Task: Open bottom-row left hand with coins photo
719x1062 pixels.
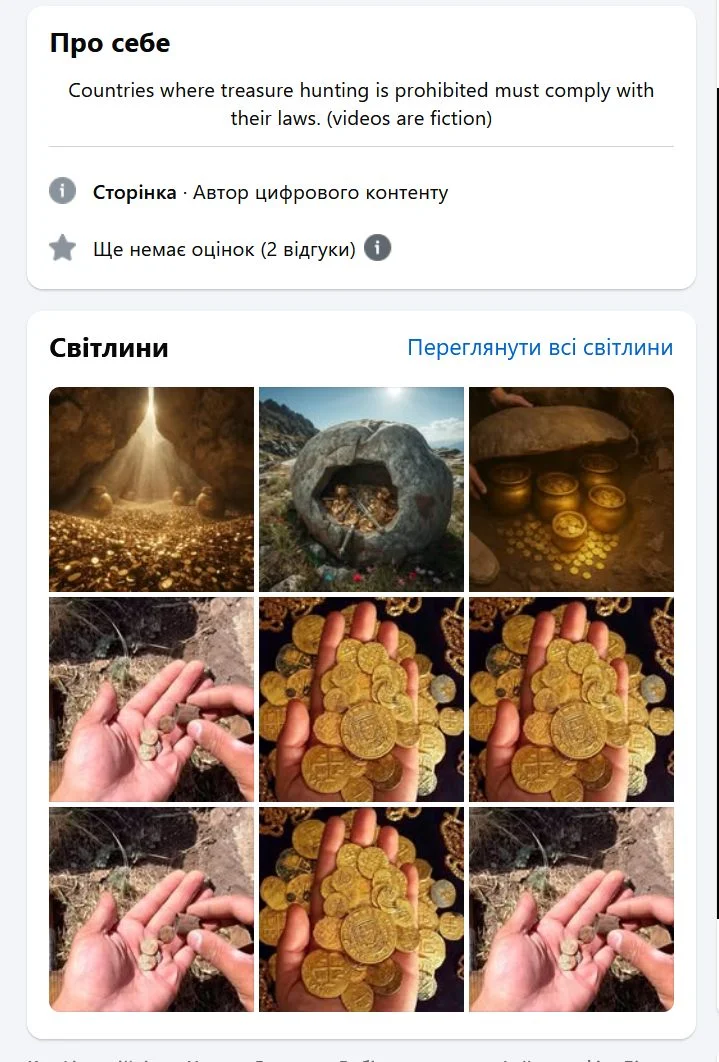Action: pos(152,909)
